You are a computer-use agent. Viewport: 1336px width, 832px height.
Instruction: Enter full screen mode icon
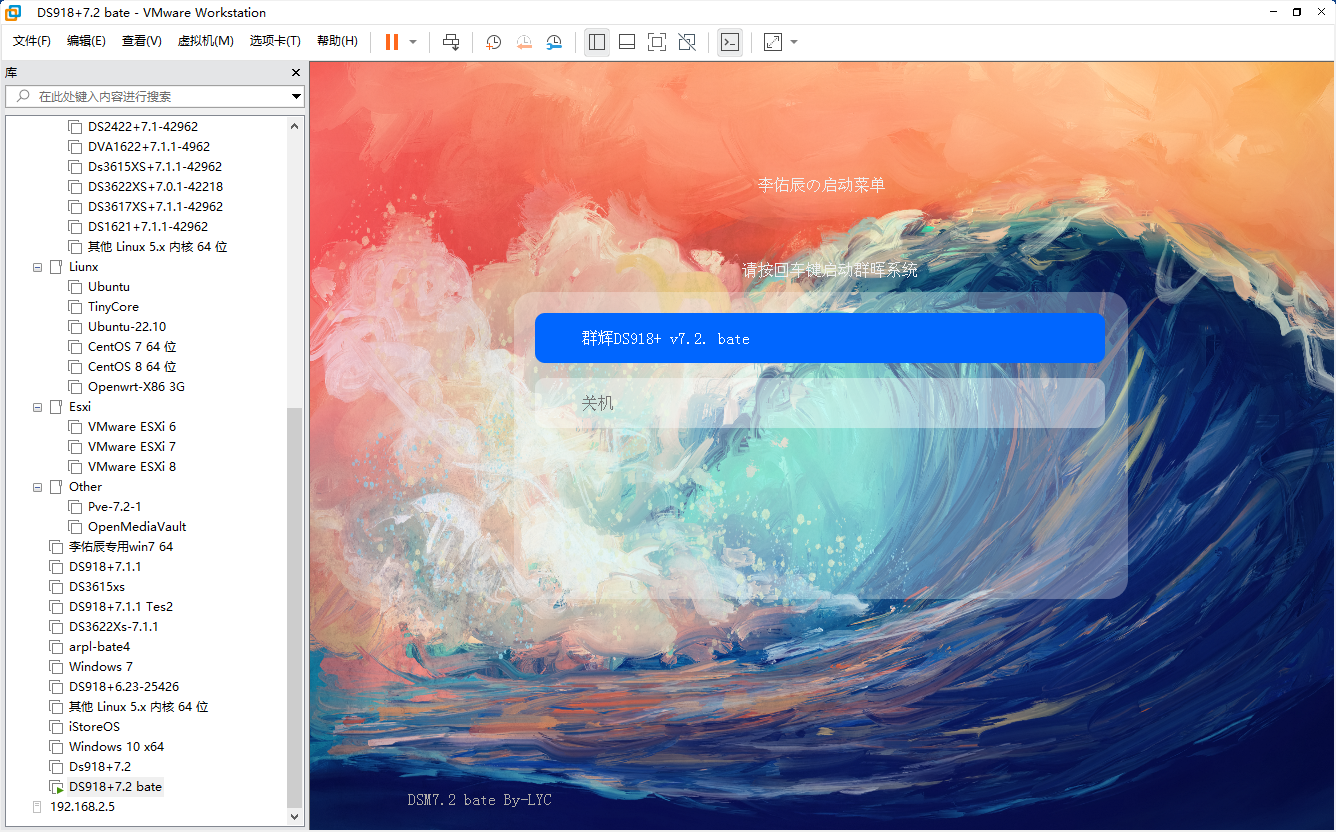coord(657,42)
